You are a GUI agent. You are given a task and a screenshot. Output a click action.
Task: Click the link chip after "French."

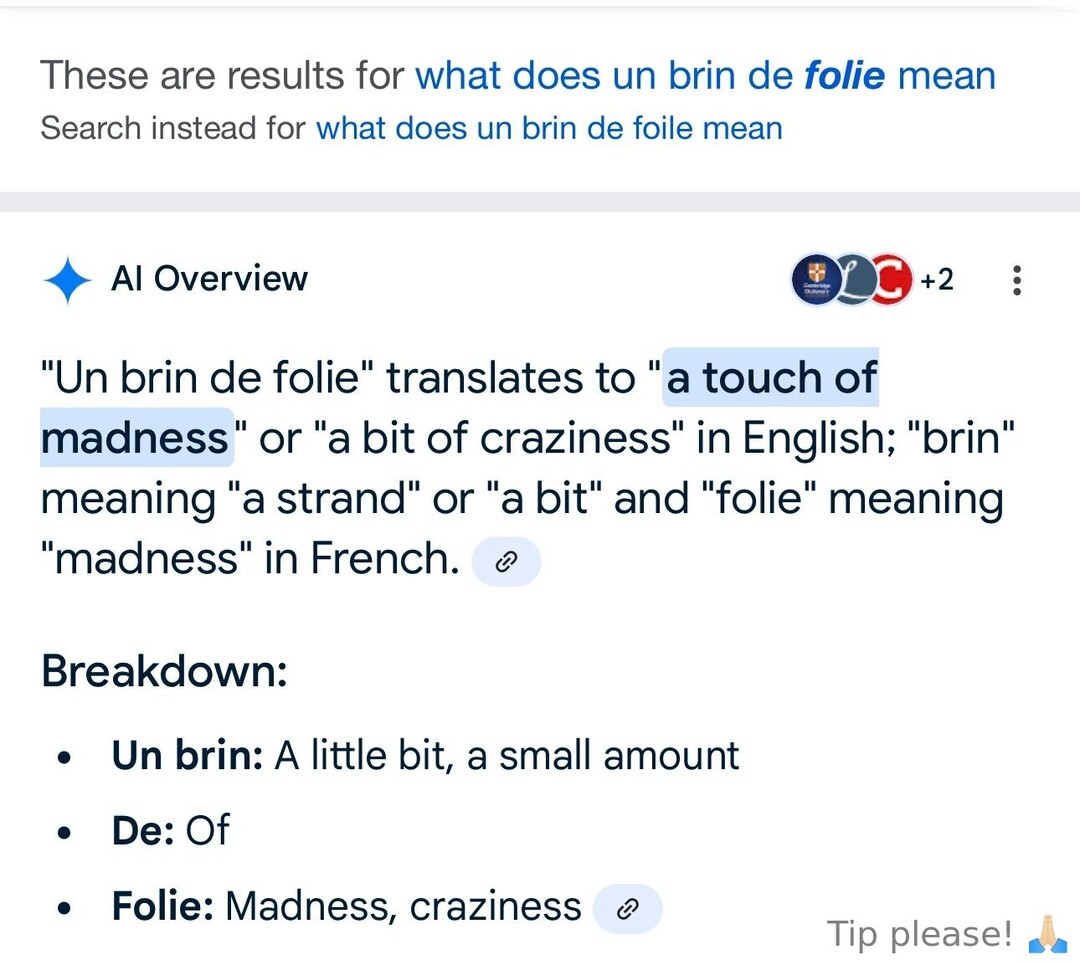[506, 563]
